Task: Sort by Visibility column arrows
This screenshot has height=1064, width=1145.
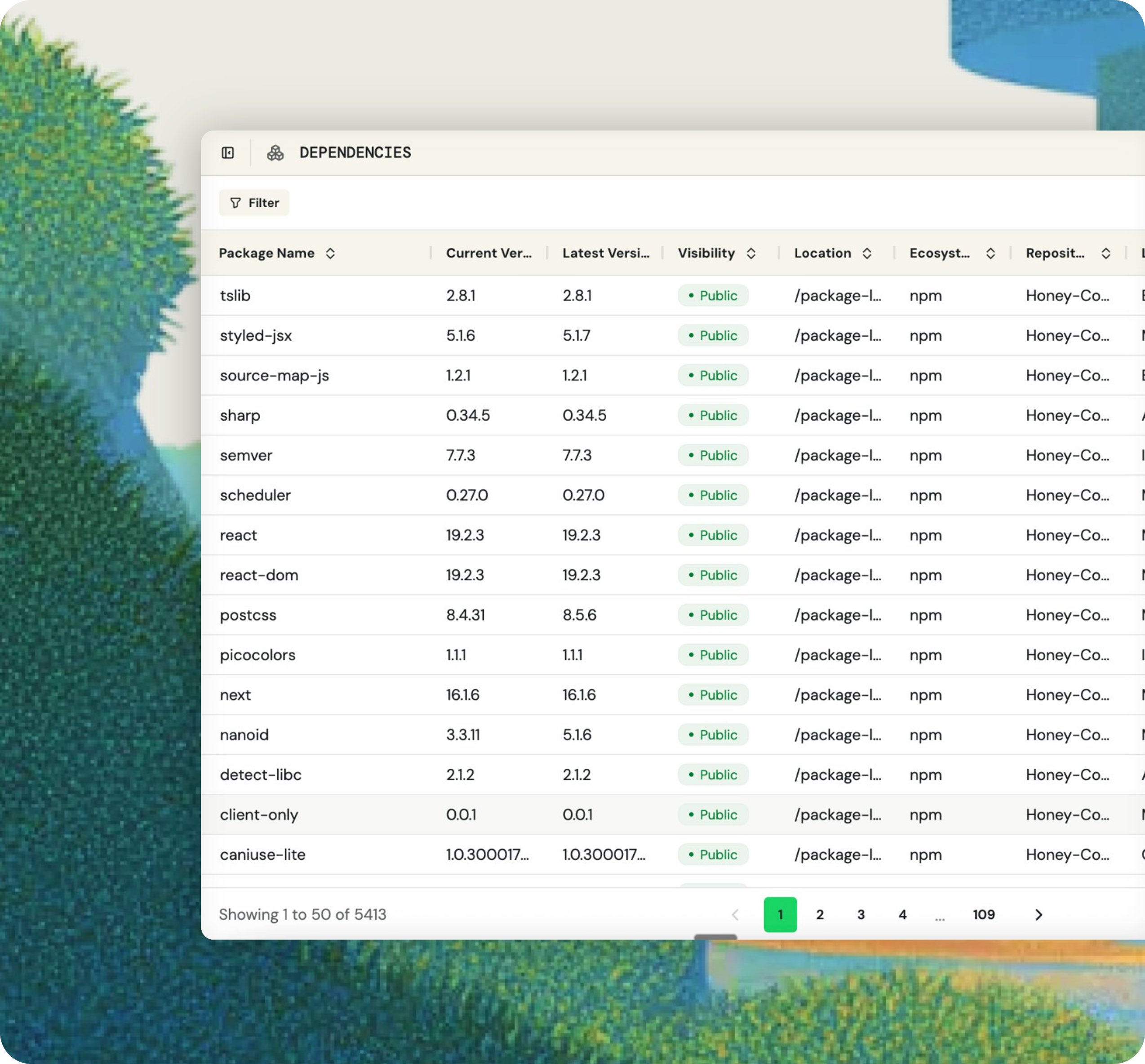Action: (x=750, y=254)
